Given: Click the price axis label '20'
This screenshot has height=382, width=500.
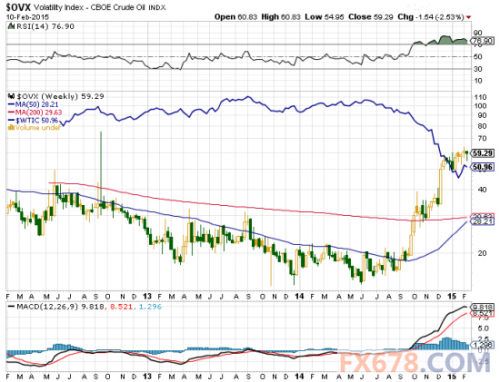Looking at the screenshot, I should point(482,253).
